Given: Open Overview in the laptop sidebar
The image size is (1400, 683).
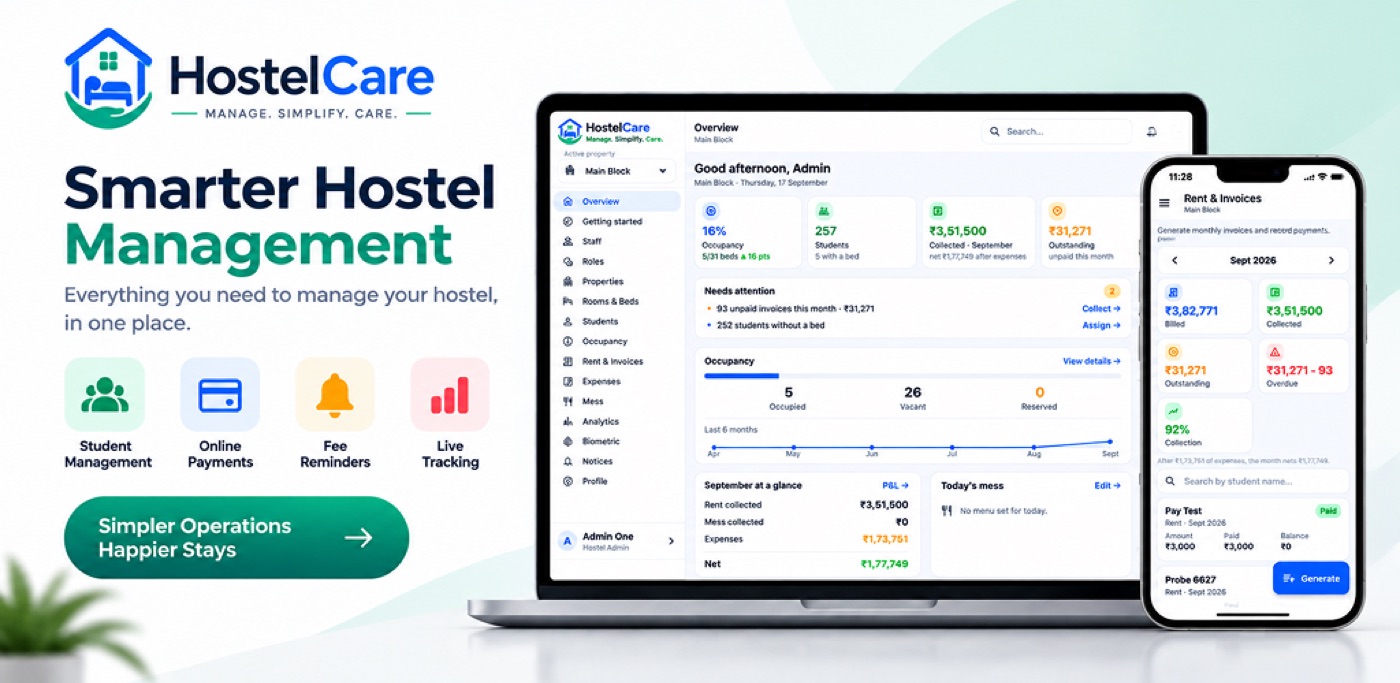Looking at the screenshot, I should (x=617, y=202).
